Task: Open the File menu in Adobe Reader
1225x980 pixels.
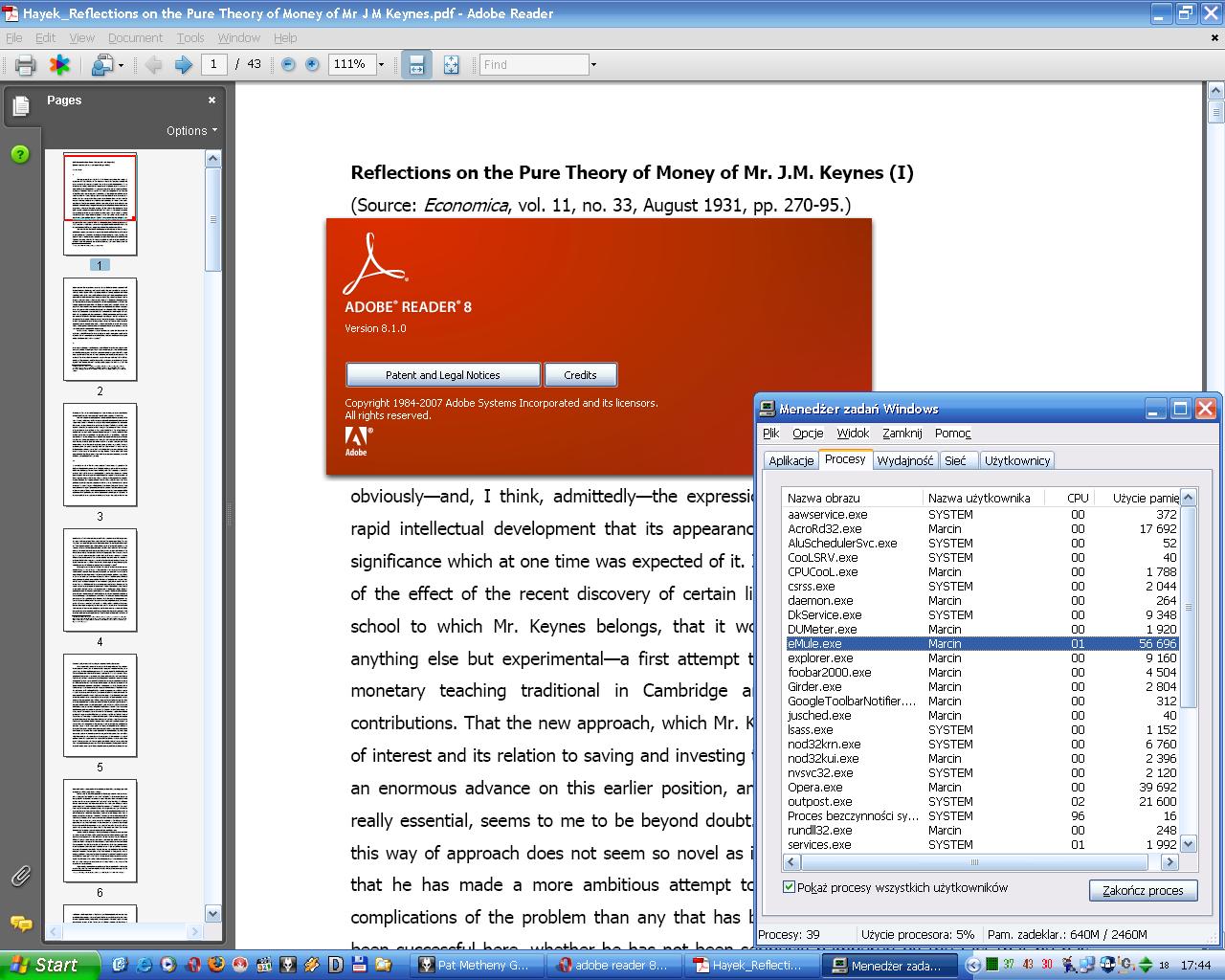Action: pos(13,37)
